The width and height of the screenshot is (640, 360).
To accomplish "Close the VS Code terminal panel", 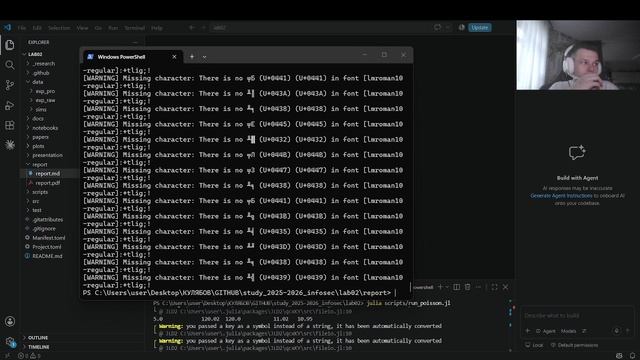I will click(x=505, y=287).
